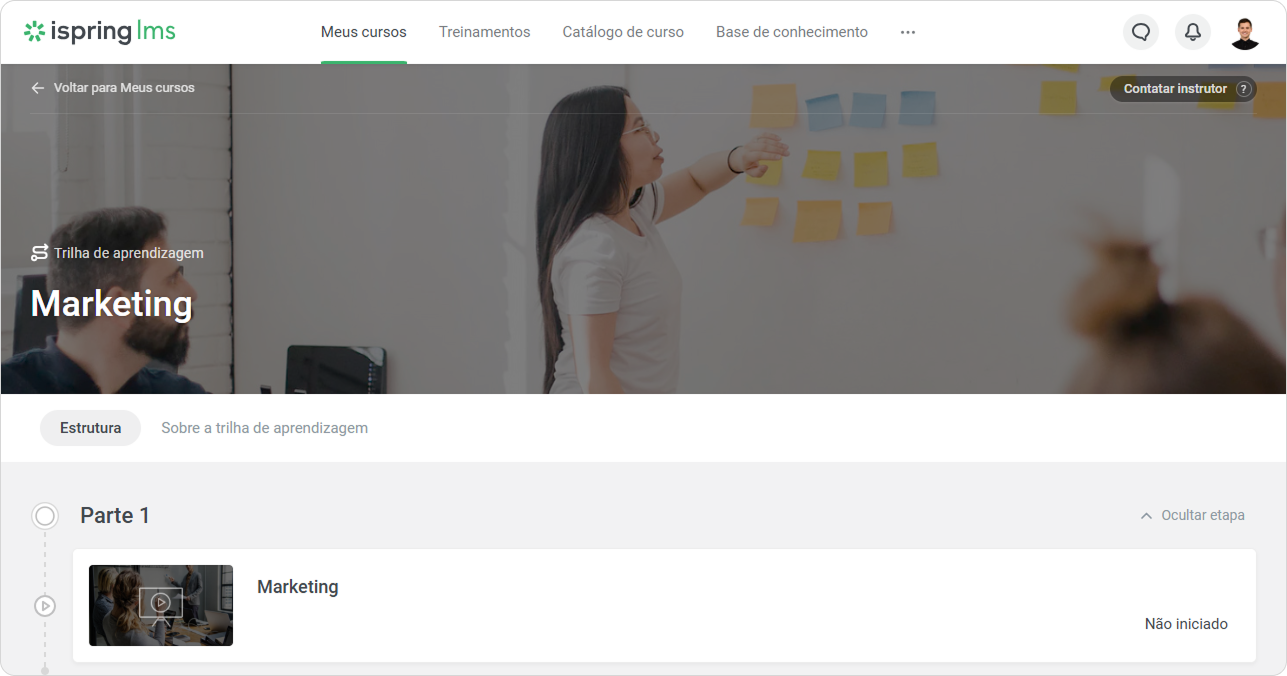The image size is (1287, 676).
Task: Open the more options ellipsis menu
Action: 908,32
